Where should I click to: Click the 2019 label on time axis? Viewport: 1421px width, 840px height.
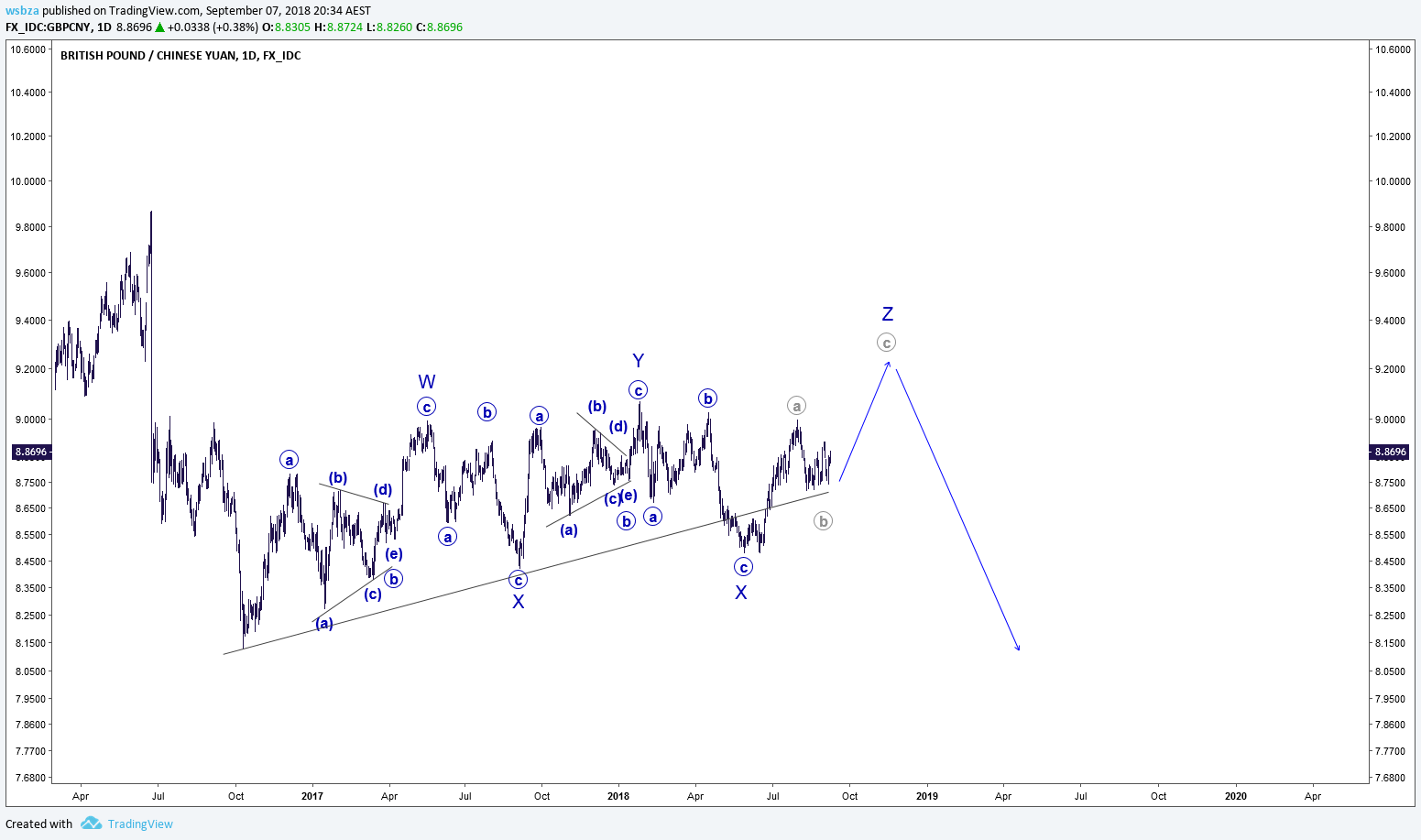[x=927, y=796]
